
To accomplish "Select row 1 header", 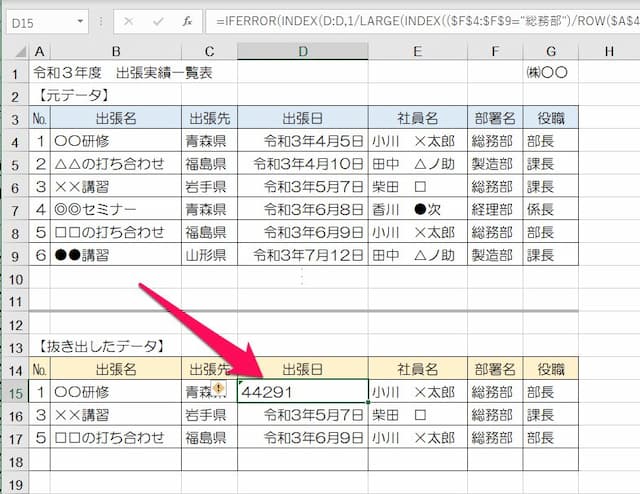I will click(15, 73).
